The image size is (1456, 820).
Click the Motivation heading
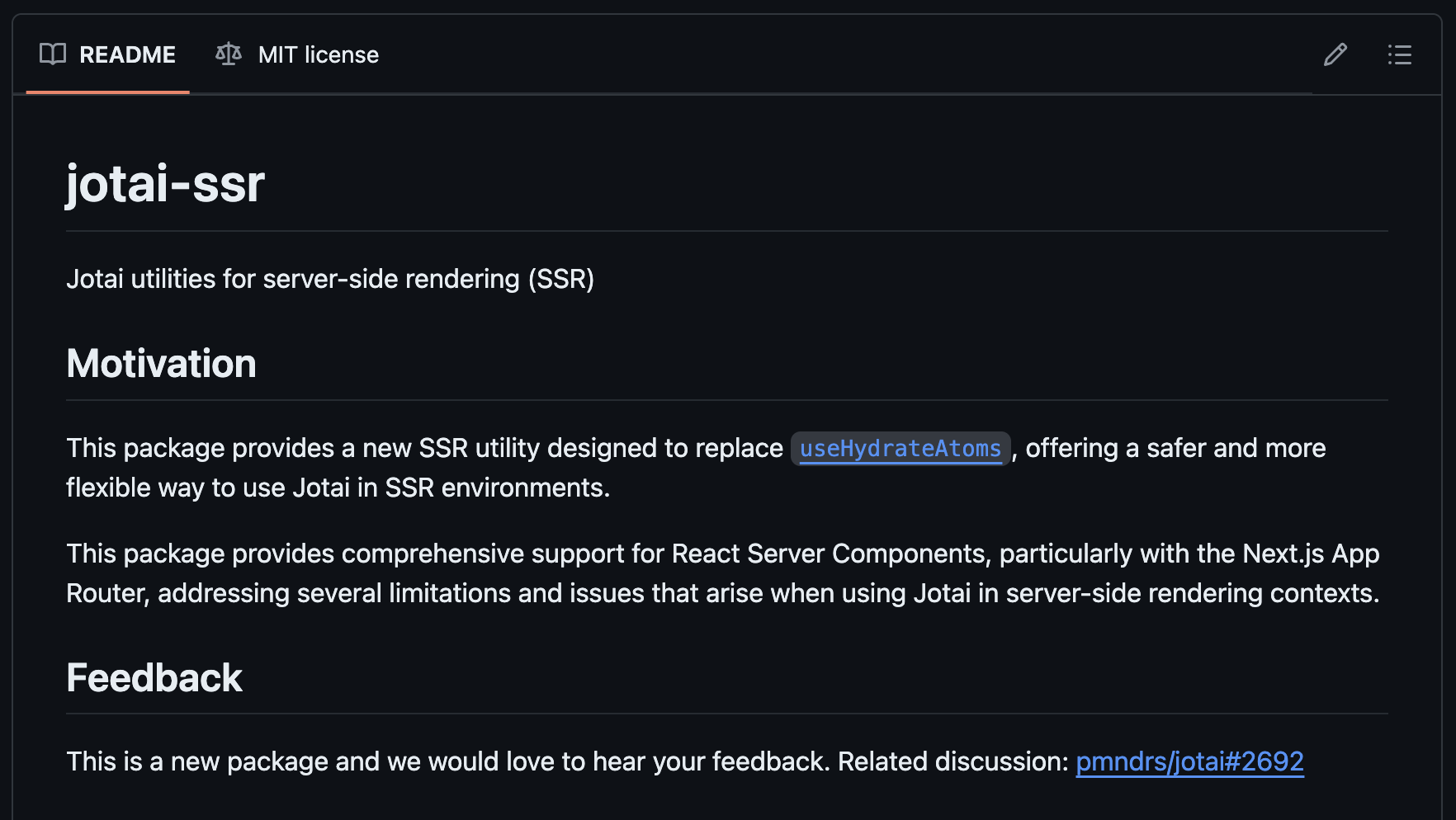[x=162, y=364]
